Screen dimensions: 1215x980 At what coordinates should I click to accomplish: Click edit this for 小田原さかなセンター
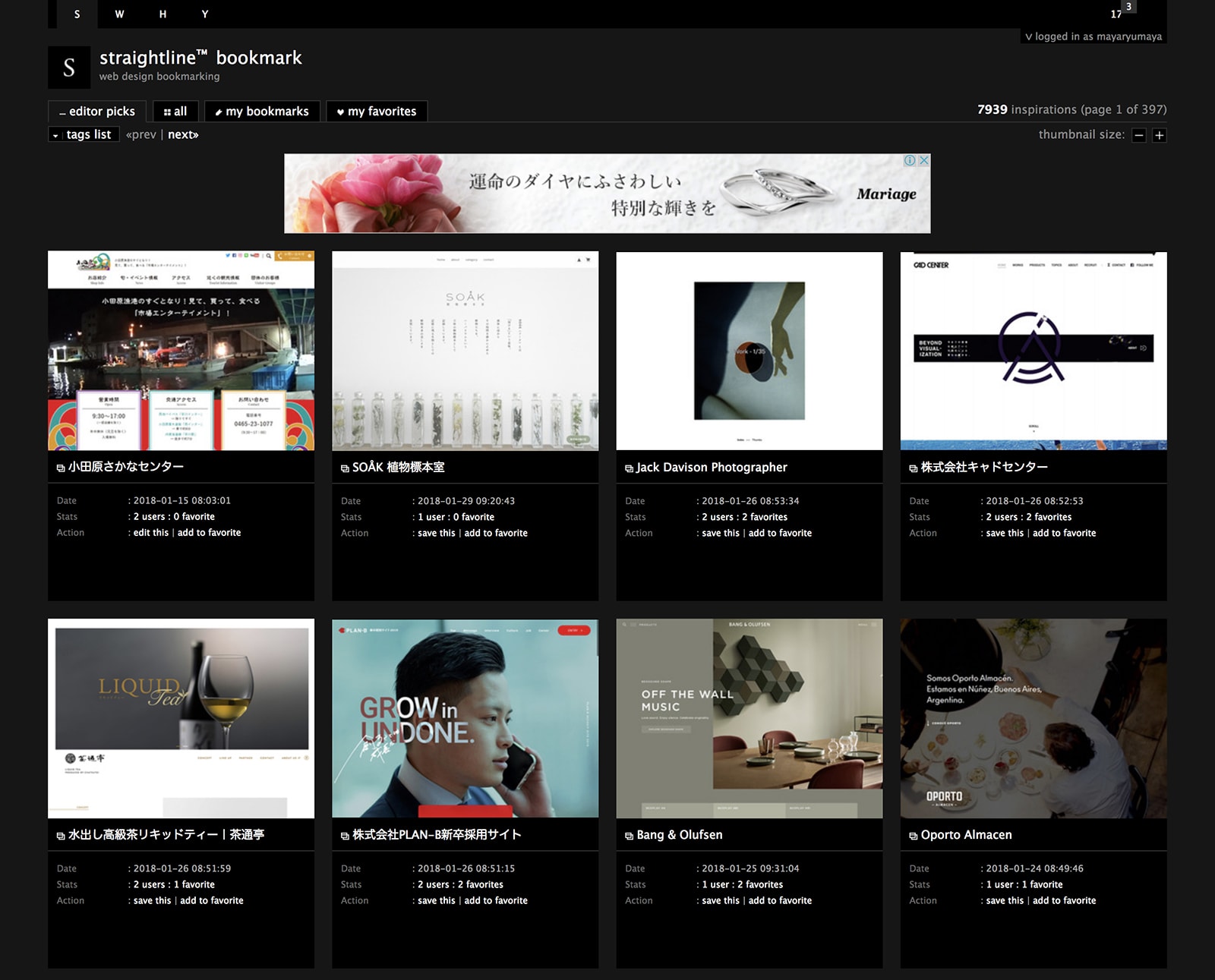point(151,532)
